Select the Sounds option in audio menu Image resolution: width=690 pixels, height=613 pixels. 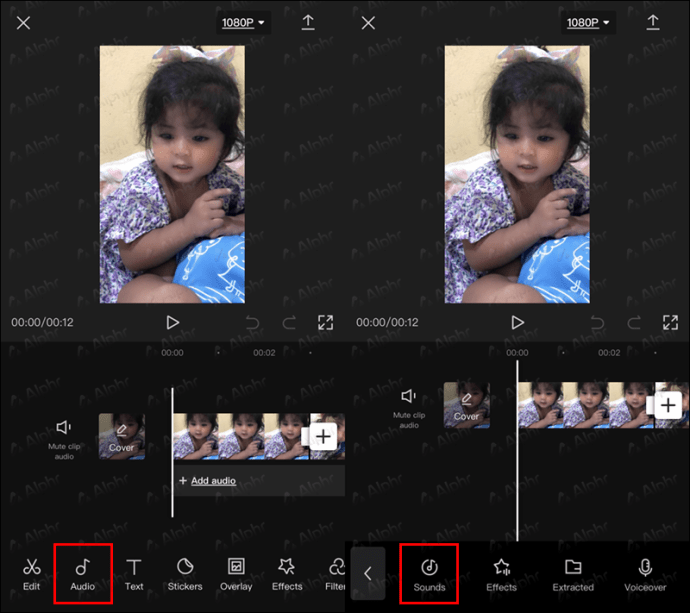coord(429,575)
